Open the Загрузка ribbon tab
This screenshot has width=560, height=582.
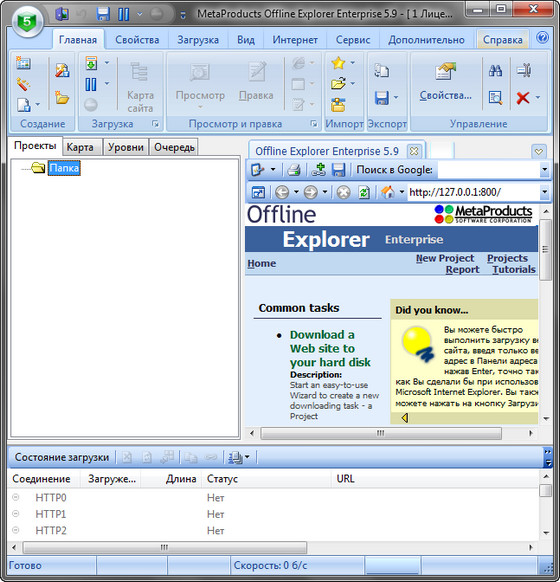tap(198, 40)
